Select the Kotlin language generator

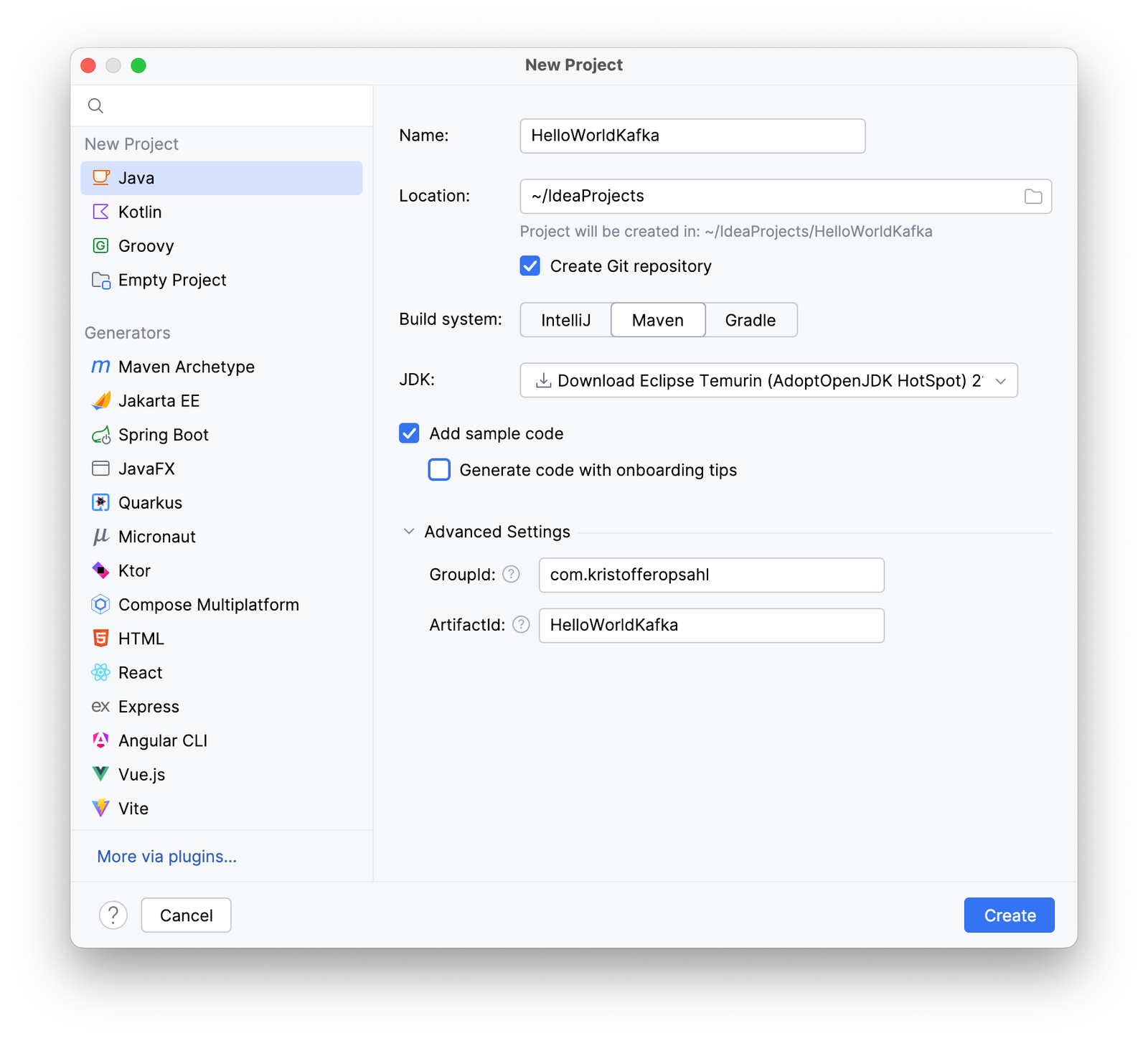(x=140, y=212)
